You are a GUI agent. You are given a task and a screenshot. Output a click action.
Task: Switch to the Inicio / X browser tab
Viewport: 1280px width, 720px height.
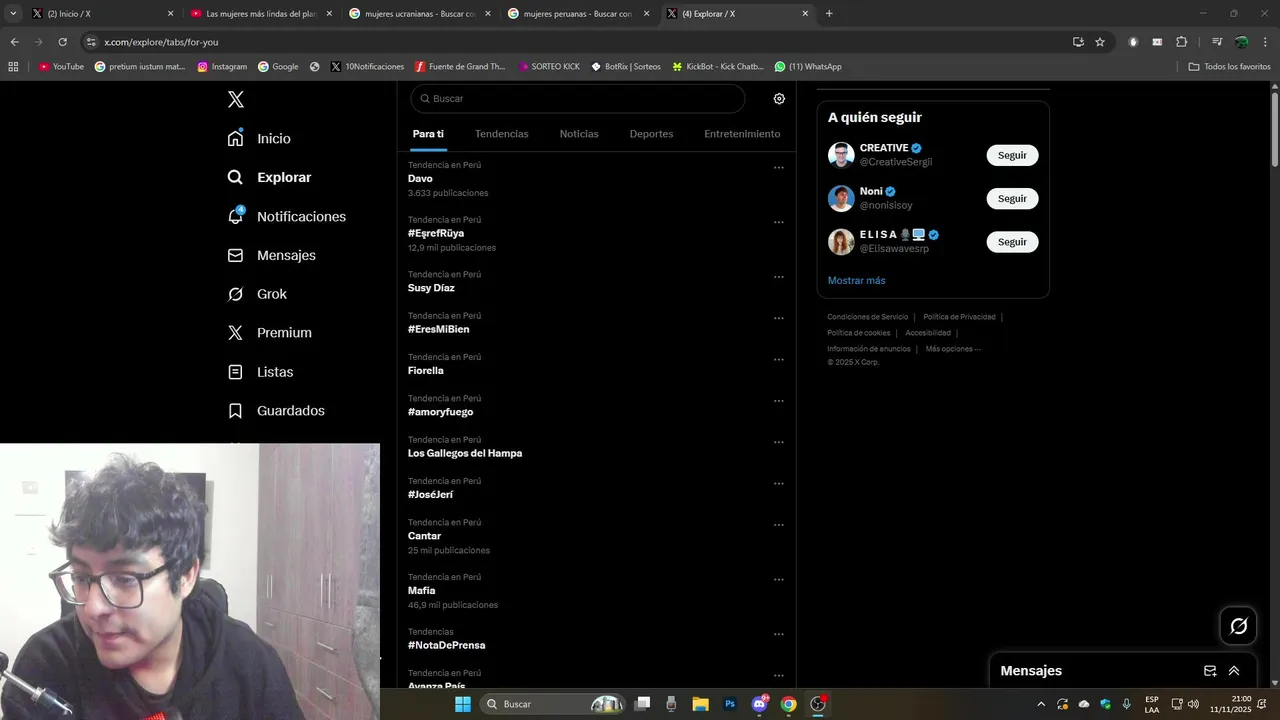click(x=100, y=14)
